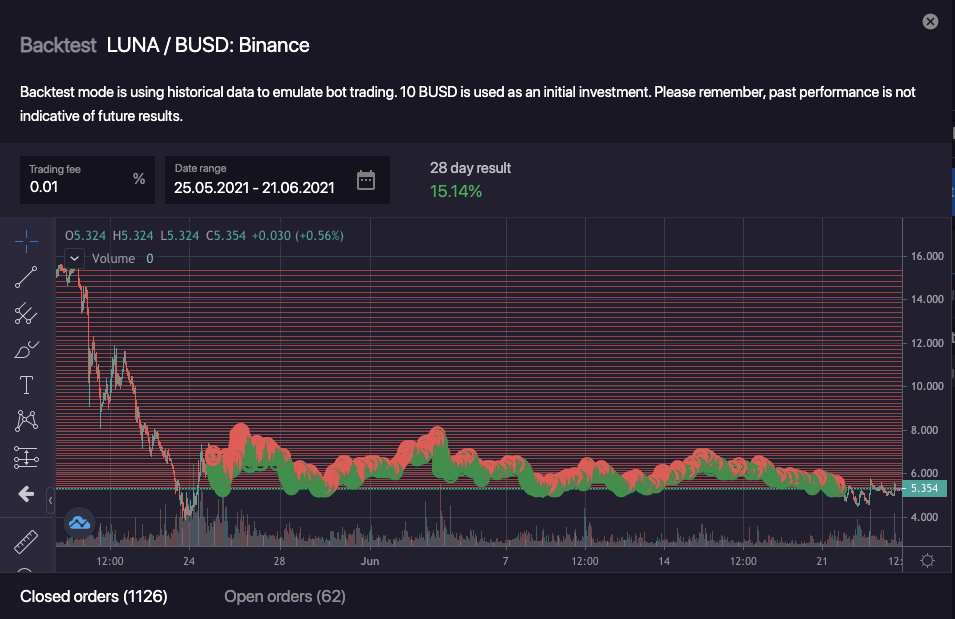
Task: Collapse the drawing toolbar side handle
Action: pyautogui.click(x=51, y=494)
